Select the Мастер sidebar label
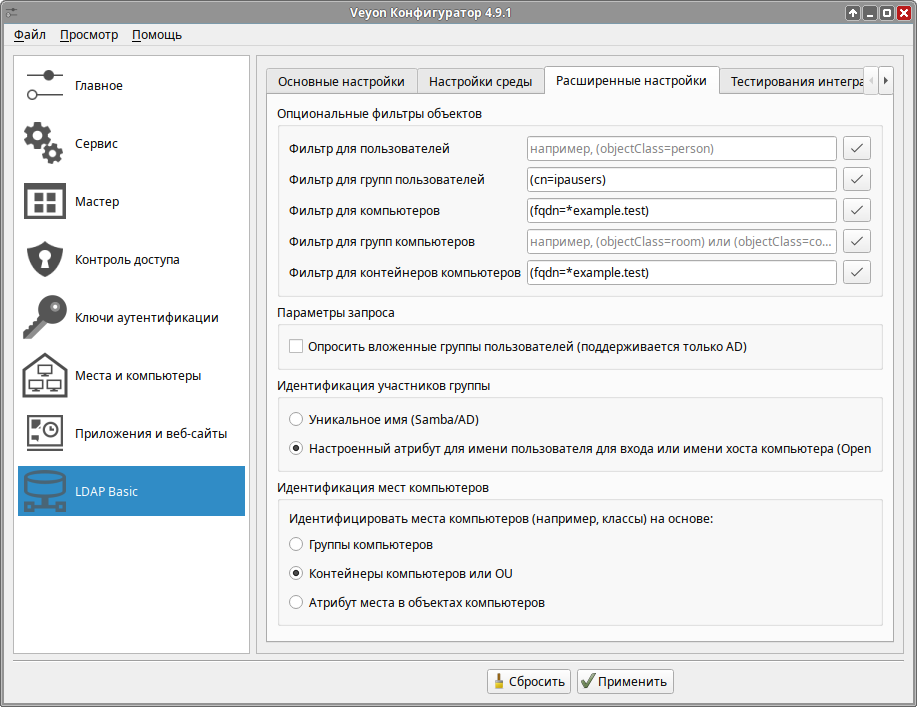 tap(97, 201)
